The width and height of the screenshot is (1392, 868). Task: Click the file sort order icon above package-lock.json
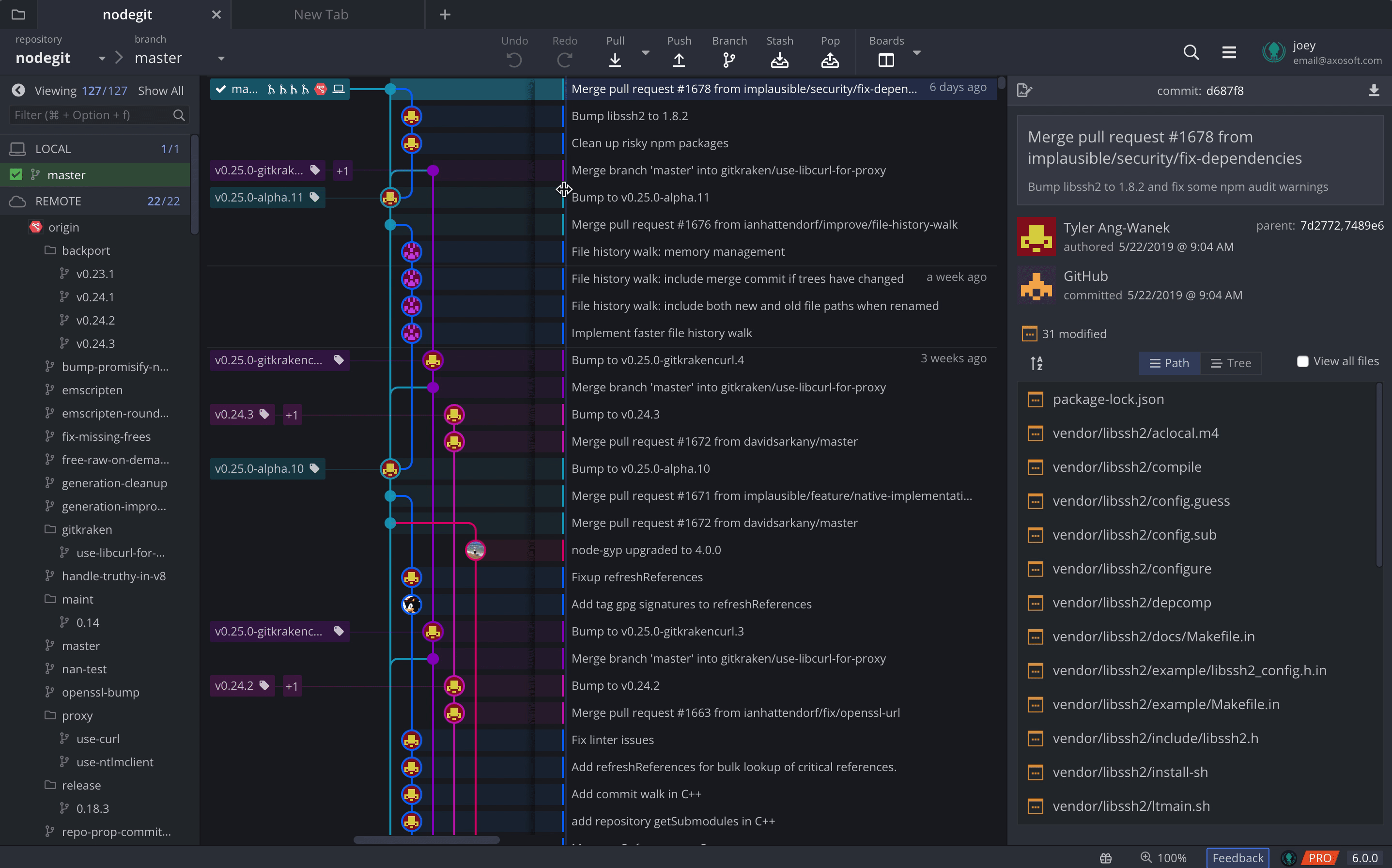[x=1036, y=363]
